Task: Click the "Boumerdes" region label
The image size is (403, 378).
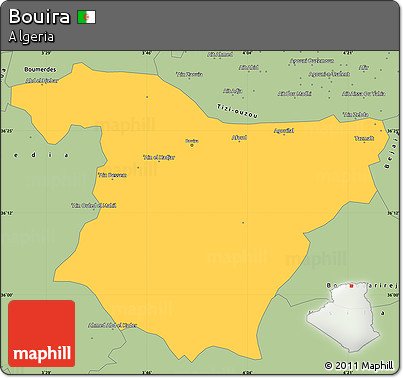Action: pos(40,69)
